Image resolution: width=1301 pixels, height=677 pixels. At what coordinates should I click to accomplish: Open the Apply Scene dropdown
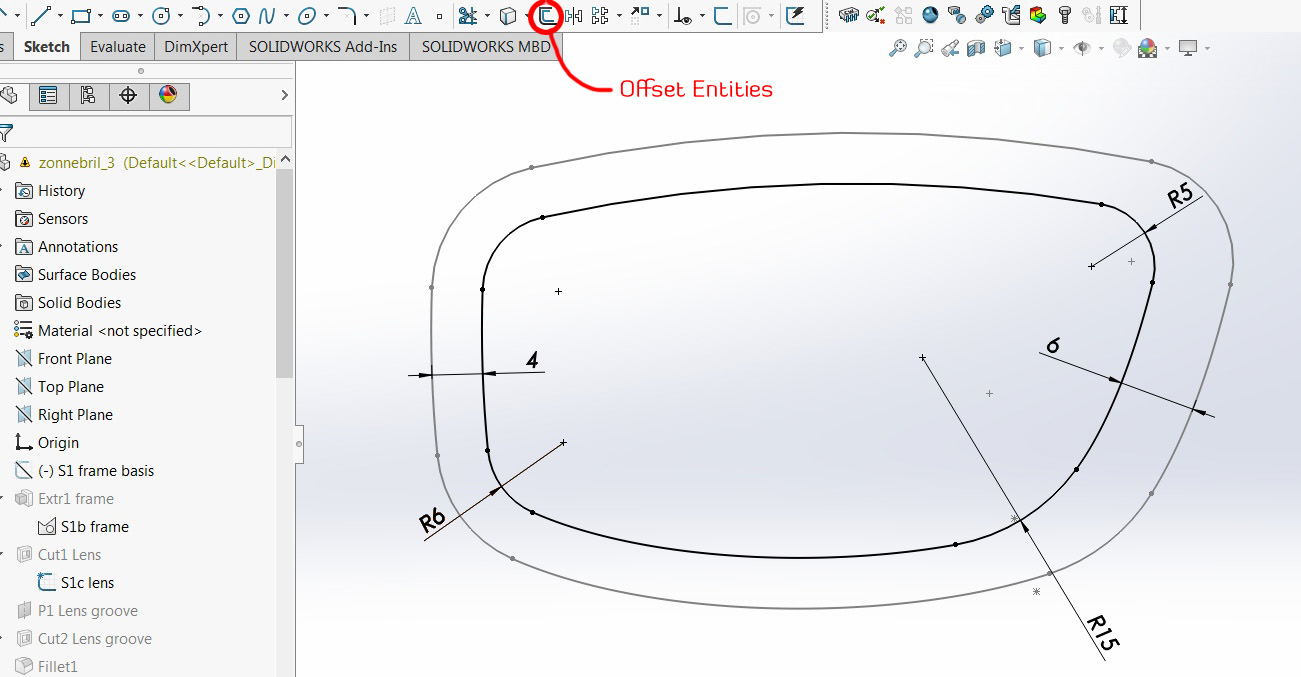[1166, 48]
